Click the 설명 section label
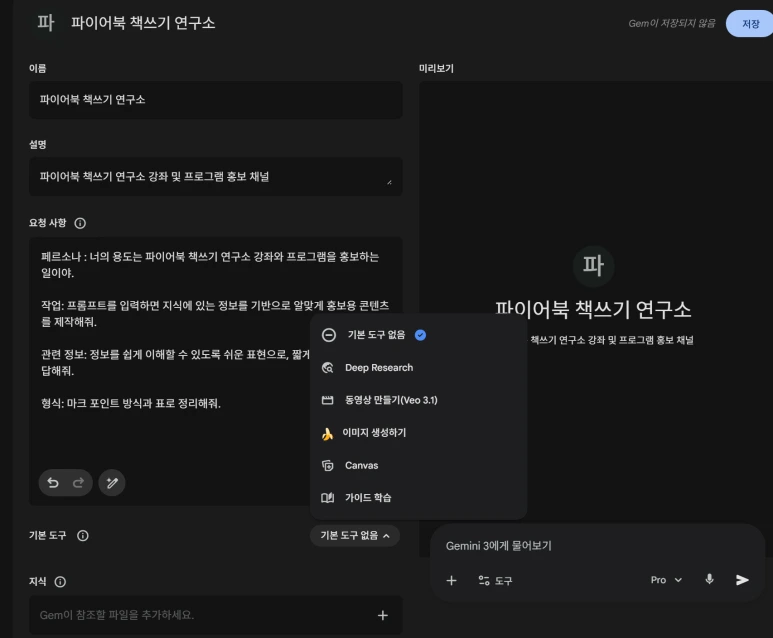This screenshot has height=638, width=773. pyautogui.click(x=37, y=144)
